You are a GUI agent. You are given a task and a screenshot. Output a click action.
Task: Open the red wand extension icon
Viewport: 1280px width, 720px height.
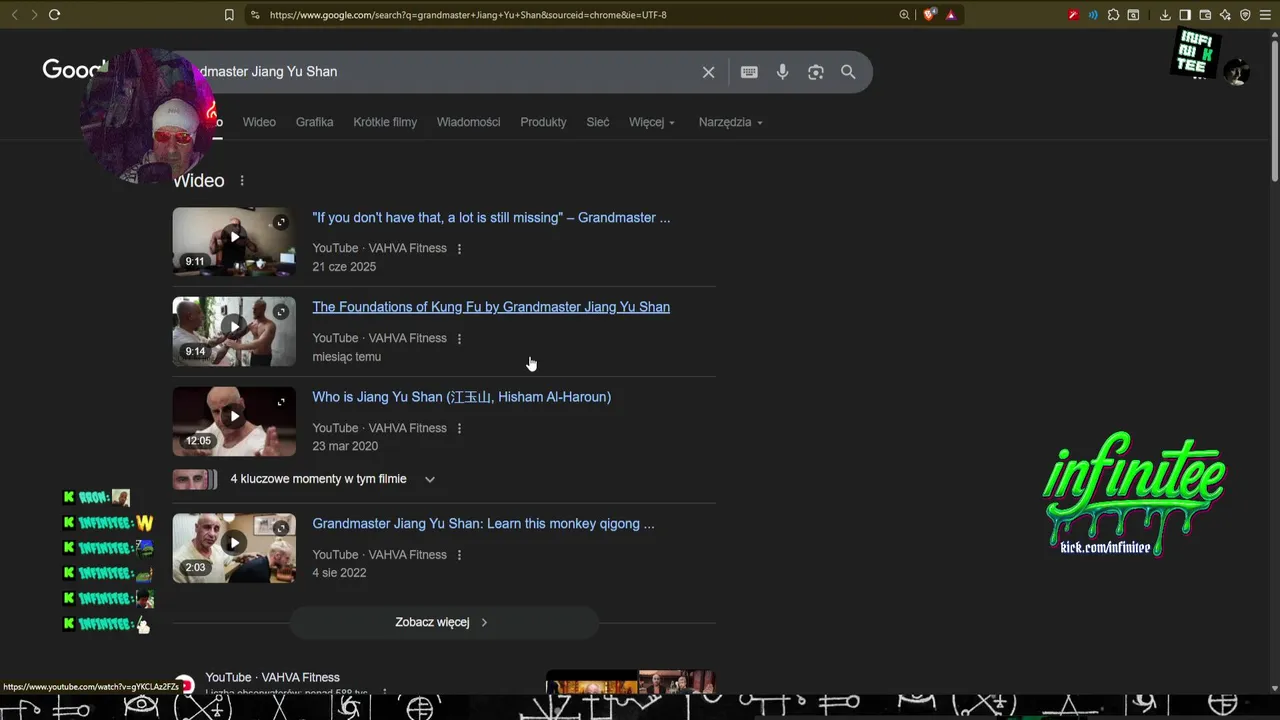(x=1073, y=15)
